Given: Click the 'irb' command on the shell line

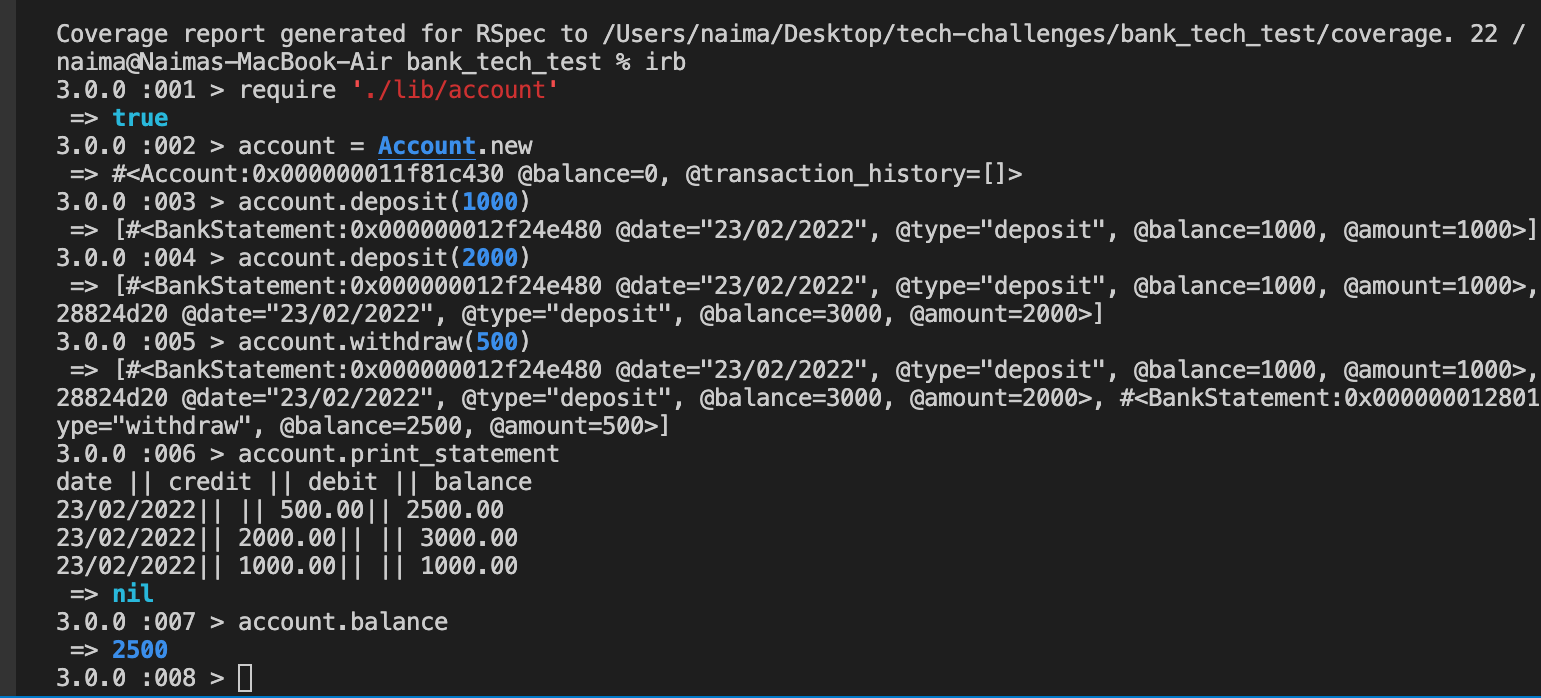Looking at the screenshot, I should 665,62.
